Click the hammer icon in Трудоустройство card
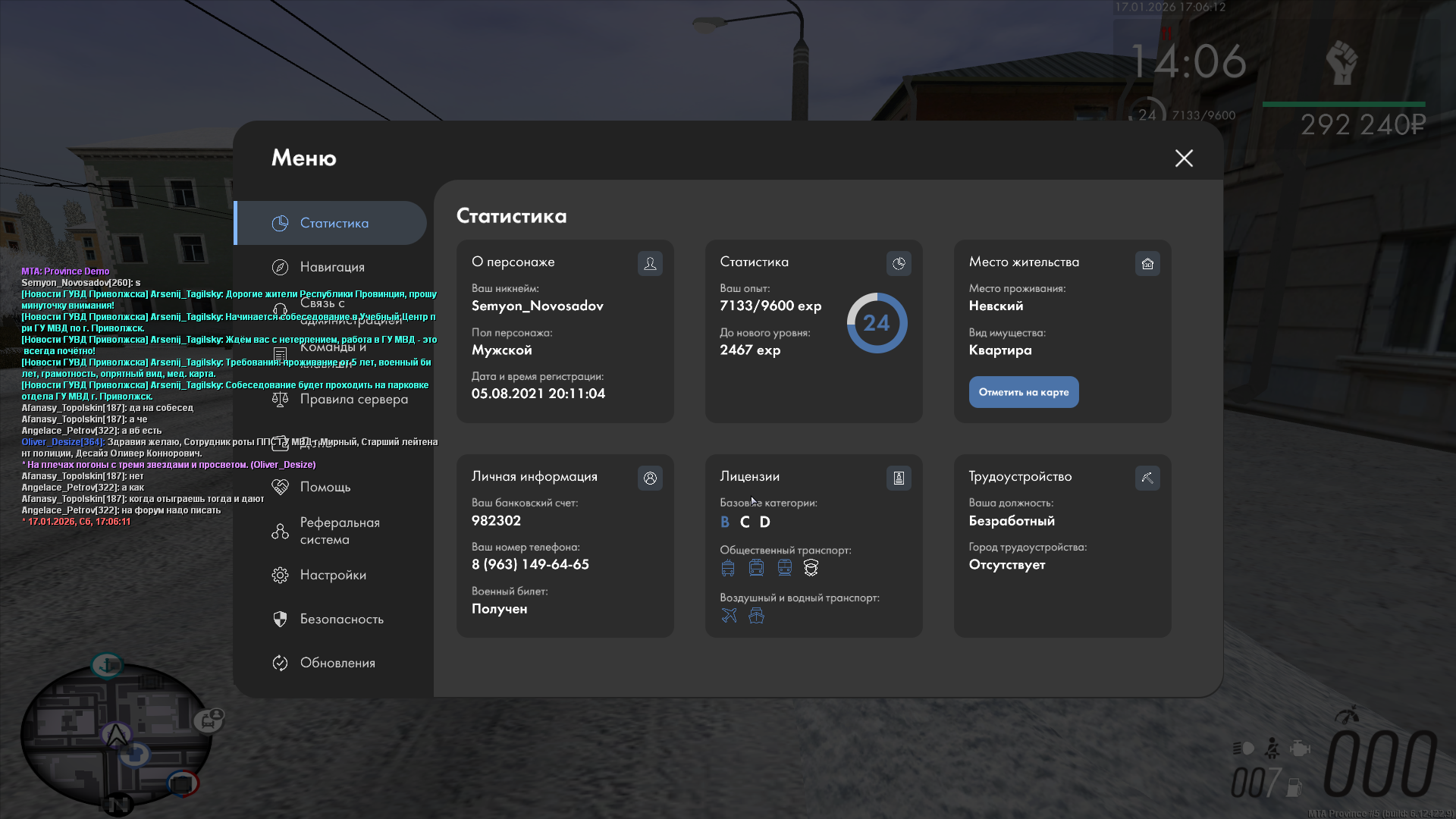The image size is (1456, 819). coord(1147,479)
